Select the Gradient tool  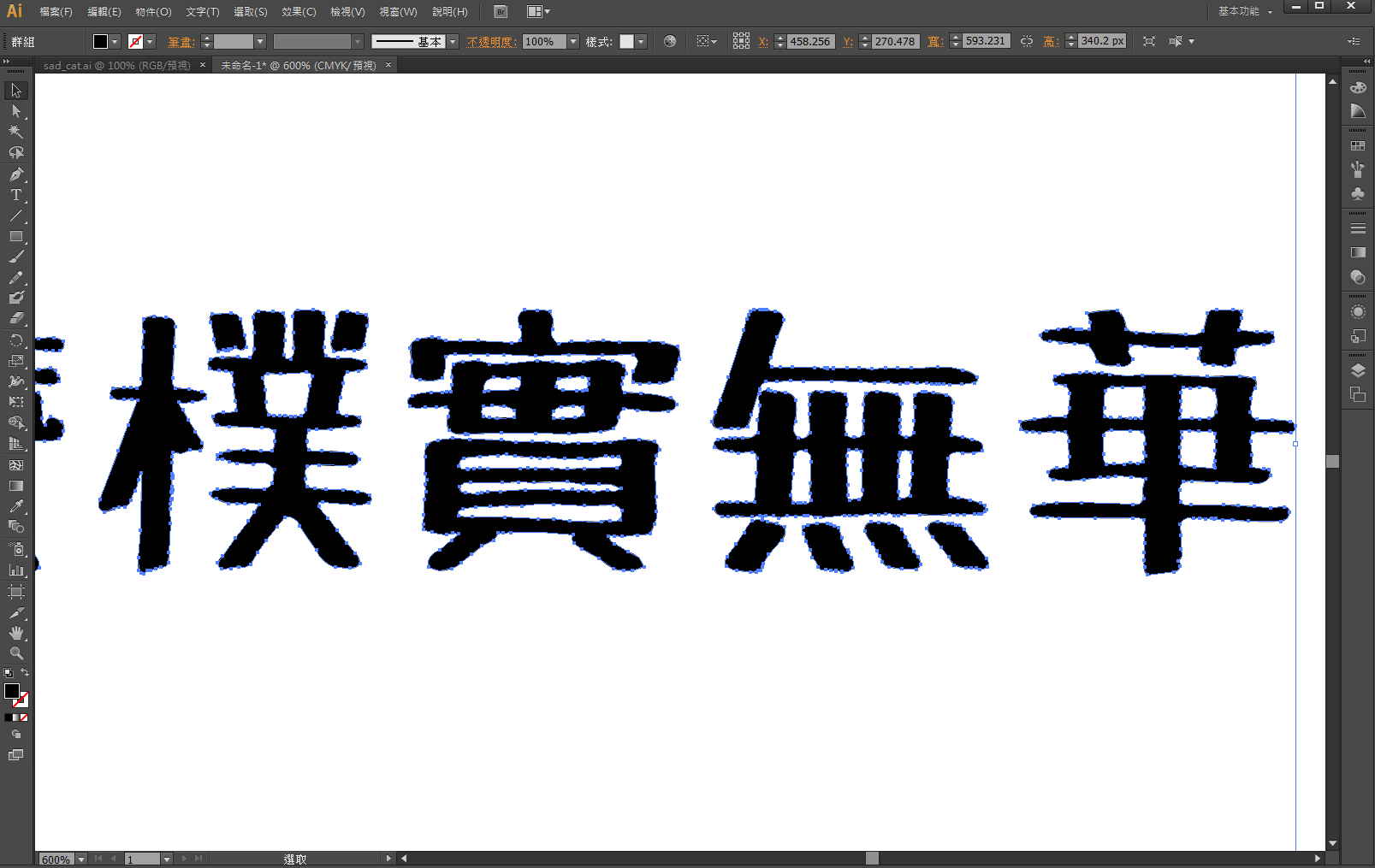15,486
